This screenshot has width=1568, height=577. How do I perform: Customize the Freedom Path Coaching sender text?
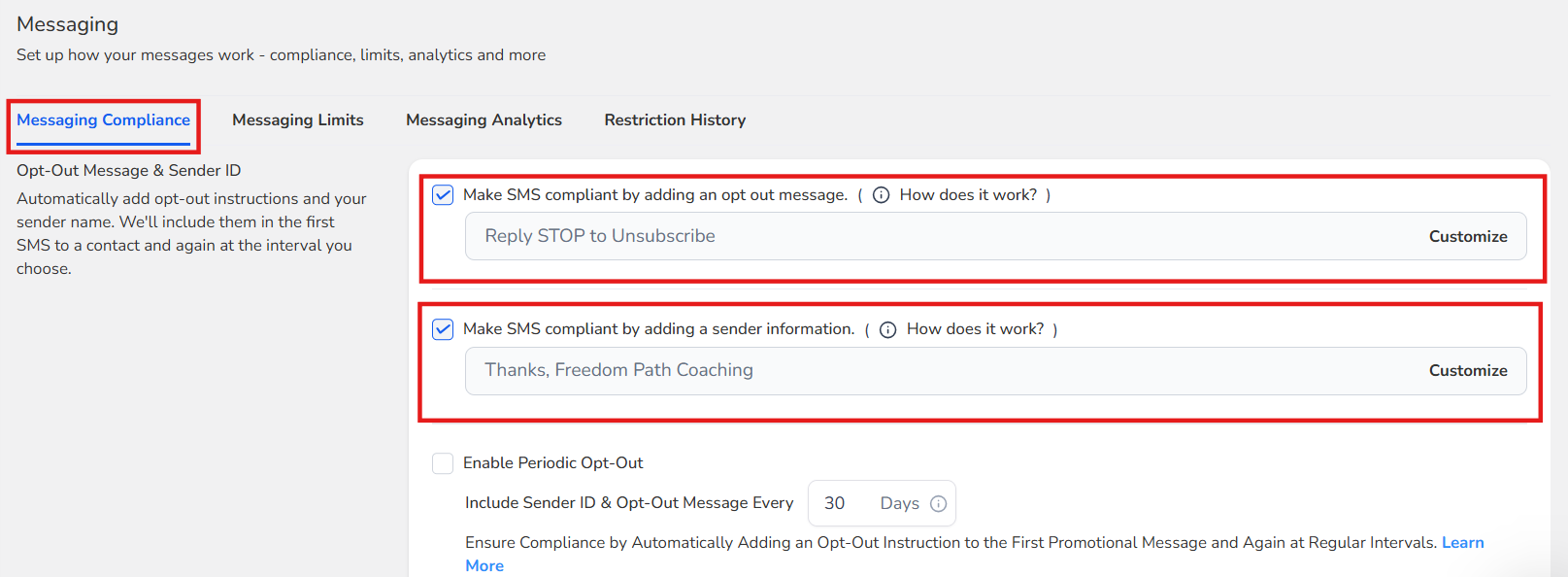(x=1467, y=371)
